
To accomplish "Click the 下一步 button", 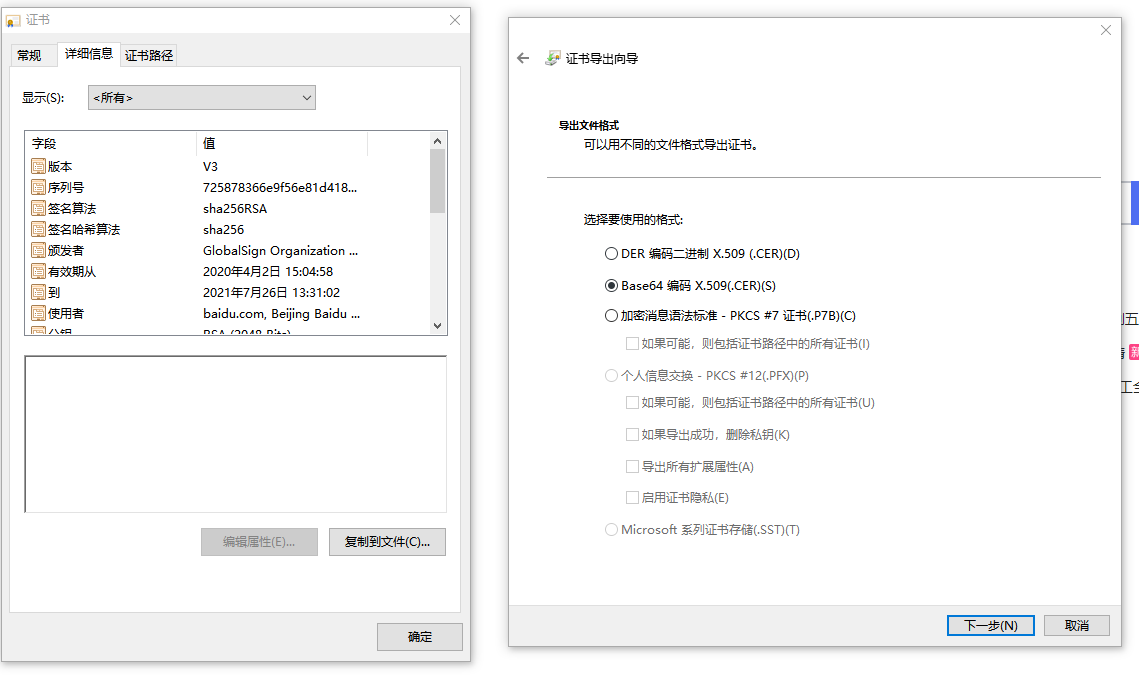I will click(990, 625).
